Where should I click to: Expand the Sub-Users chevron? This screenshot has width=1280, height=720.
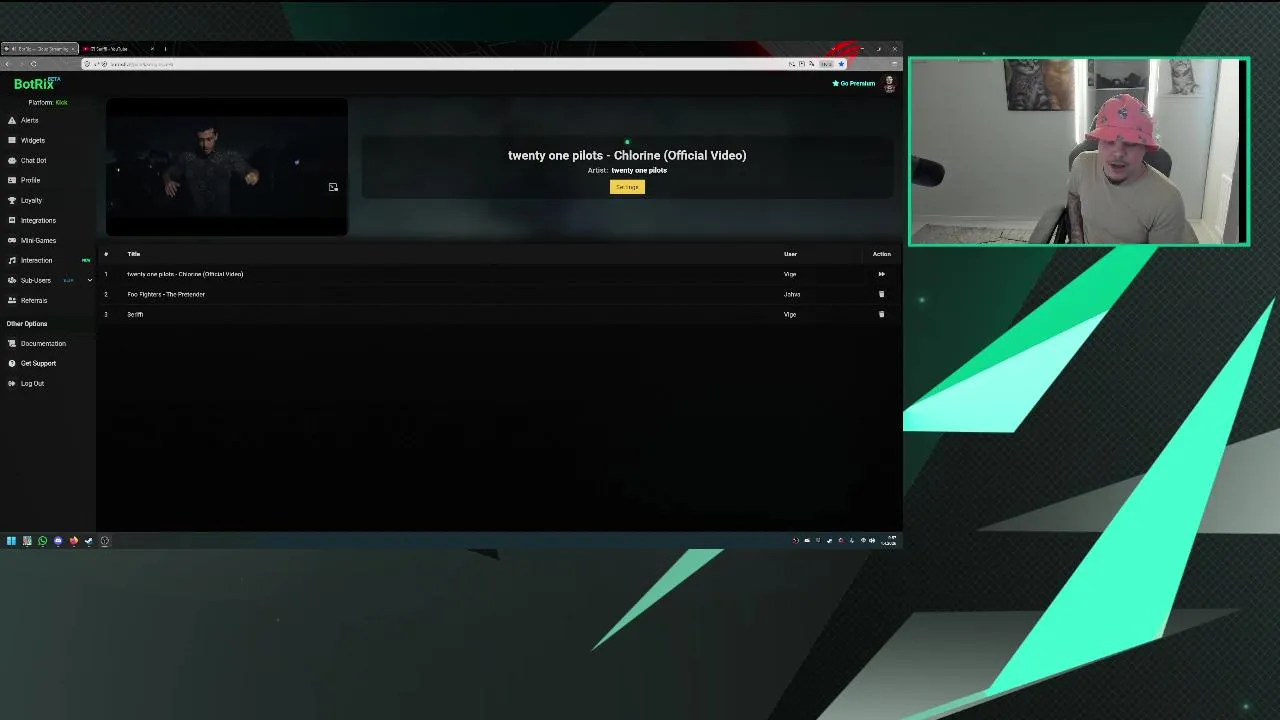pos(89,280)
